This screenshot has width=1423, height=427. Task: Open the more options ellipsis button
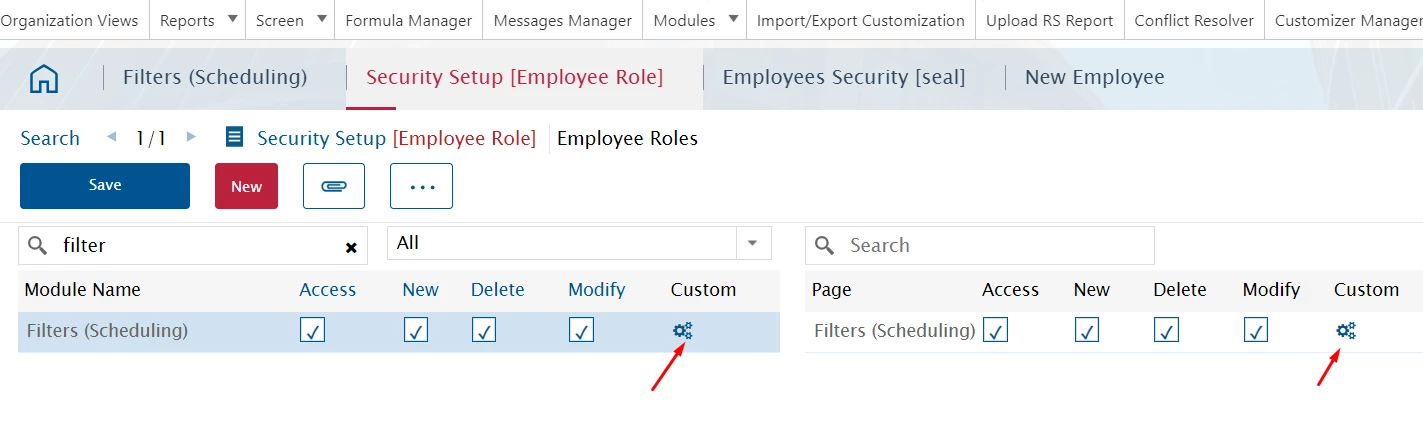tap(421, 186)
